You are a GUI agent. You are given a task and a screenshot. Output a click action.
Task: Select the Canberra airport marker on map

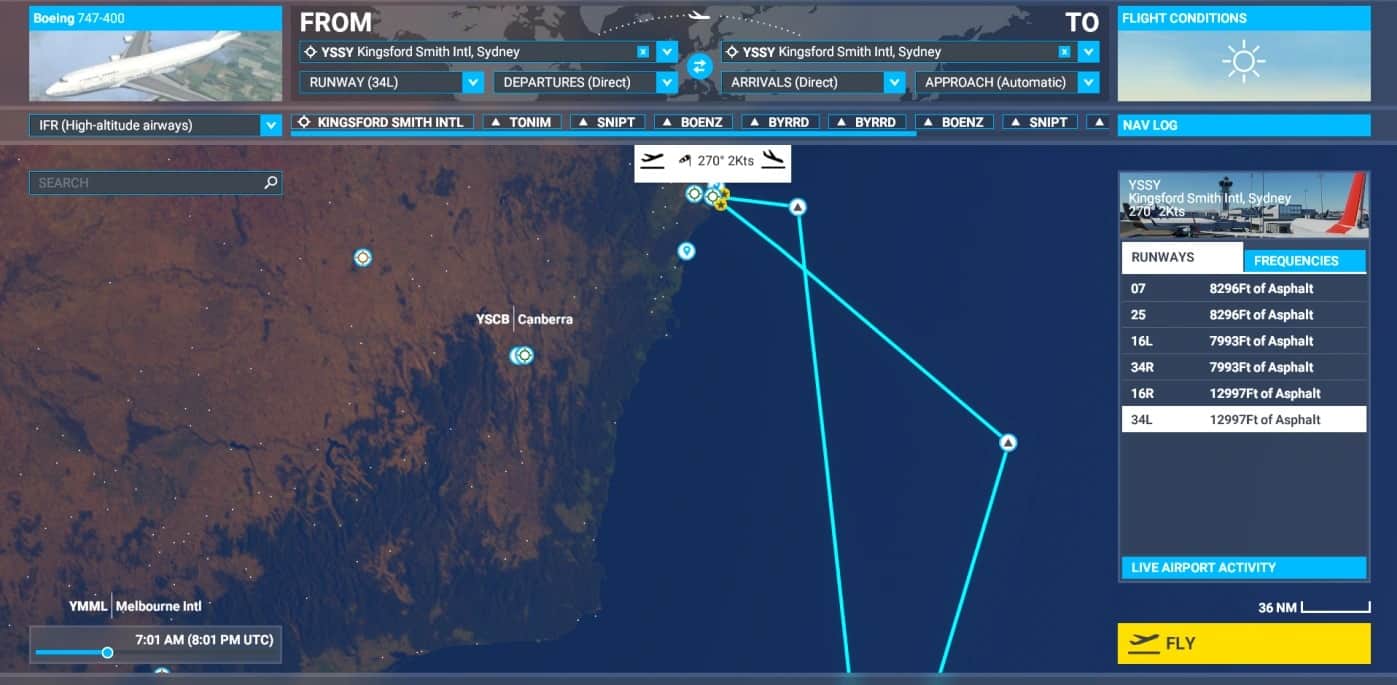[x=522, y=355]
